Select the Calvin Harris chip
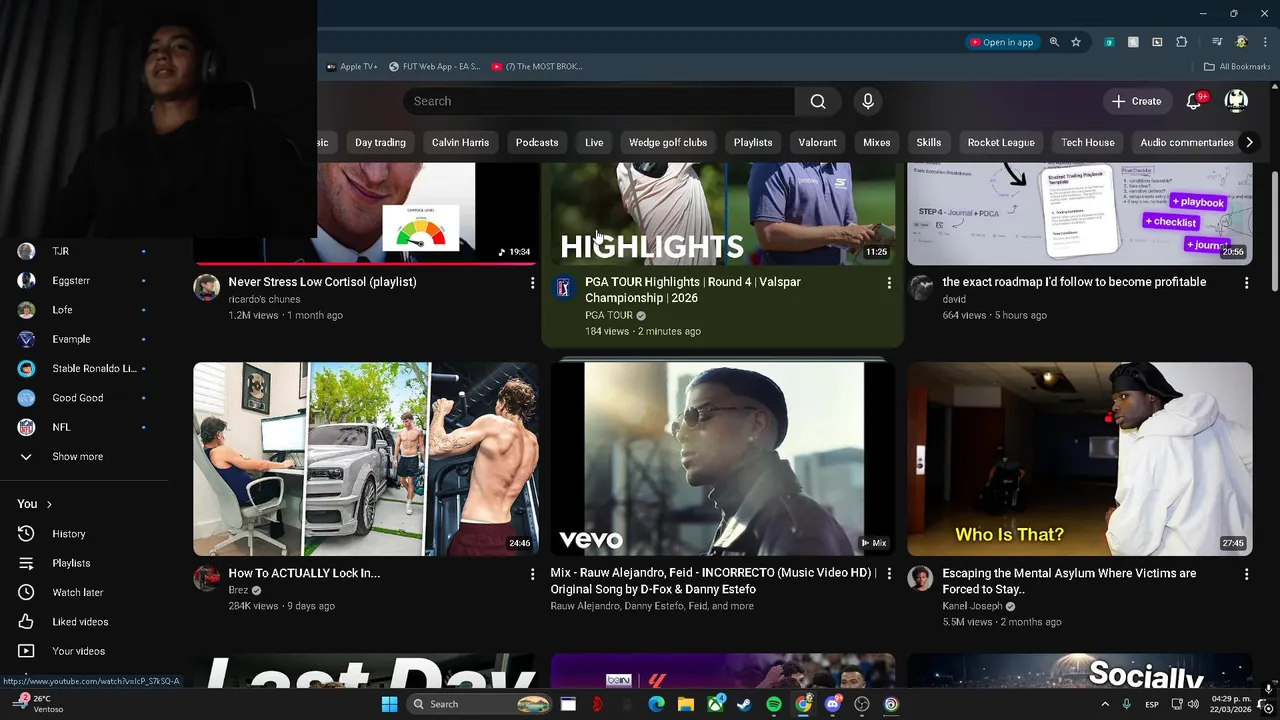The image size is (1280, 720). pyautogui.click(x=460, y=142)
